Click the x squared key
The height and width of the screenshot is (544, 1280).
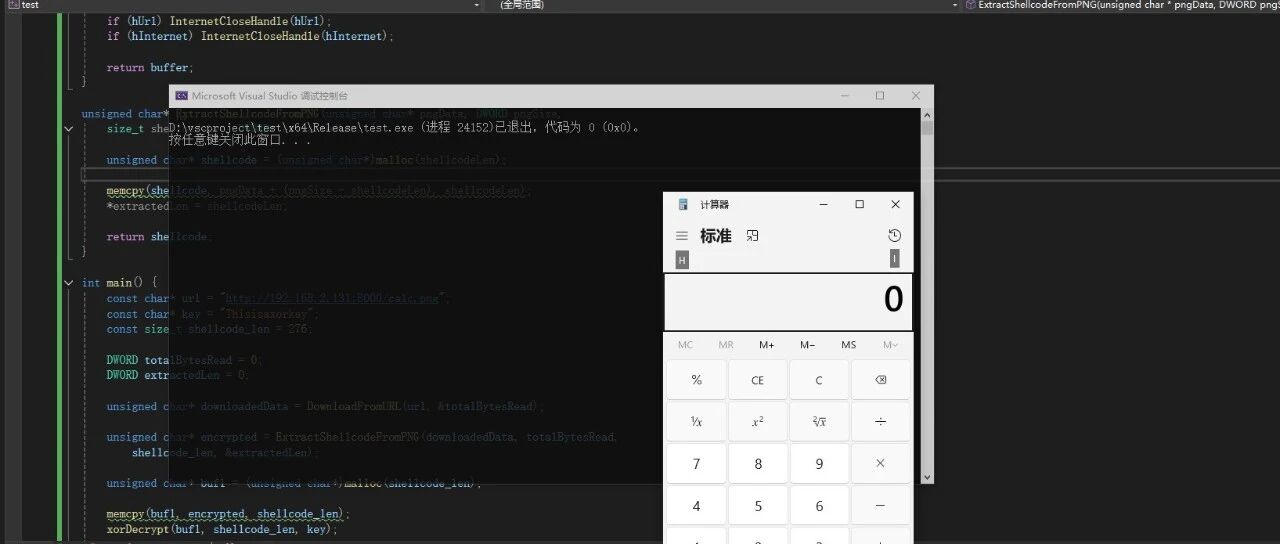point(758,422)
